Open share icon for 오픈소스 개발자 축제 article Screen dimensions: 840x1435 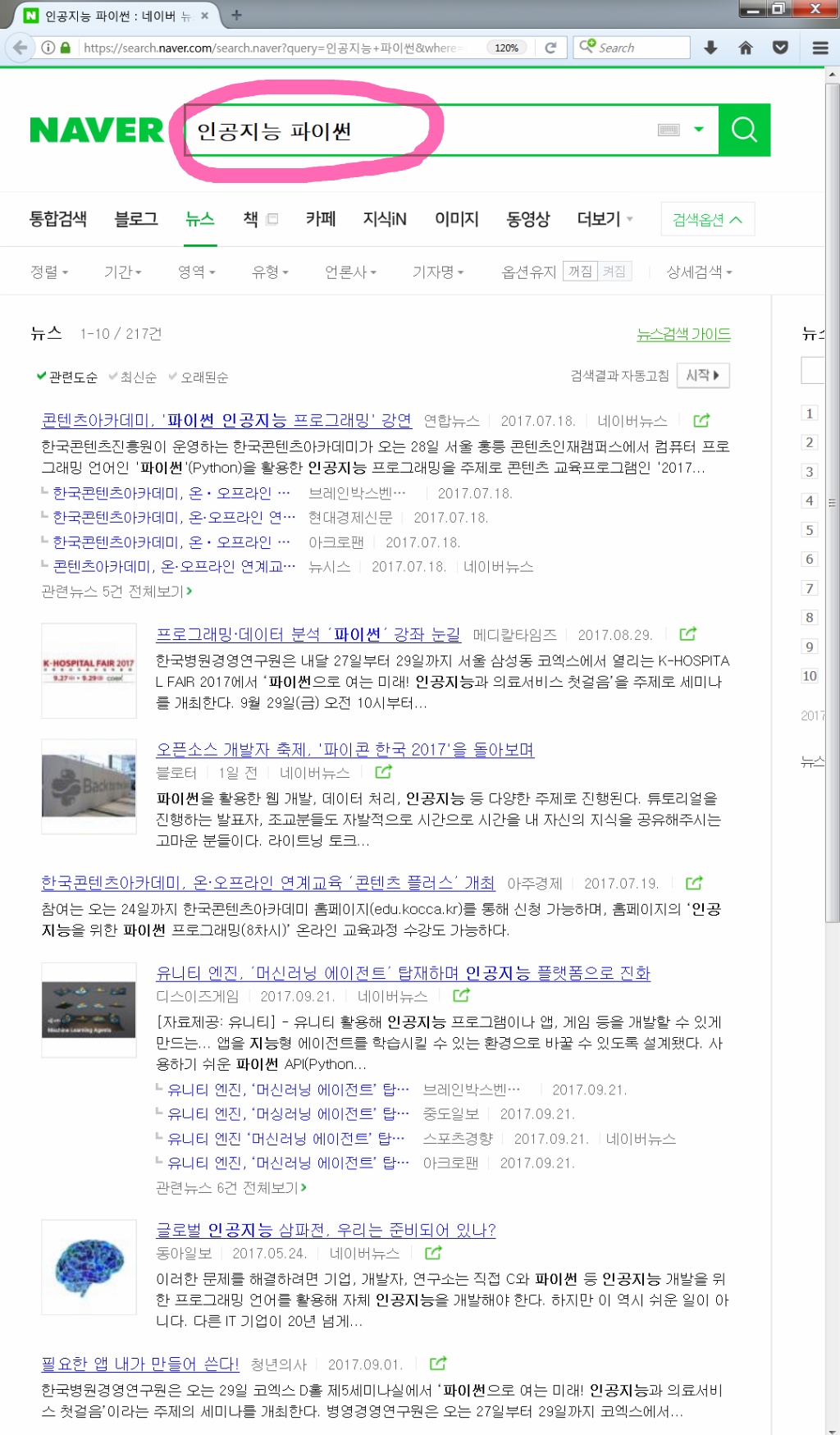tap(383, 771)
